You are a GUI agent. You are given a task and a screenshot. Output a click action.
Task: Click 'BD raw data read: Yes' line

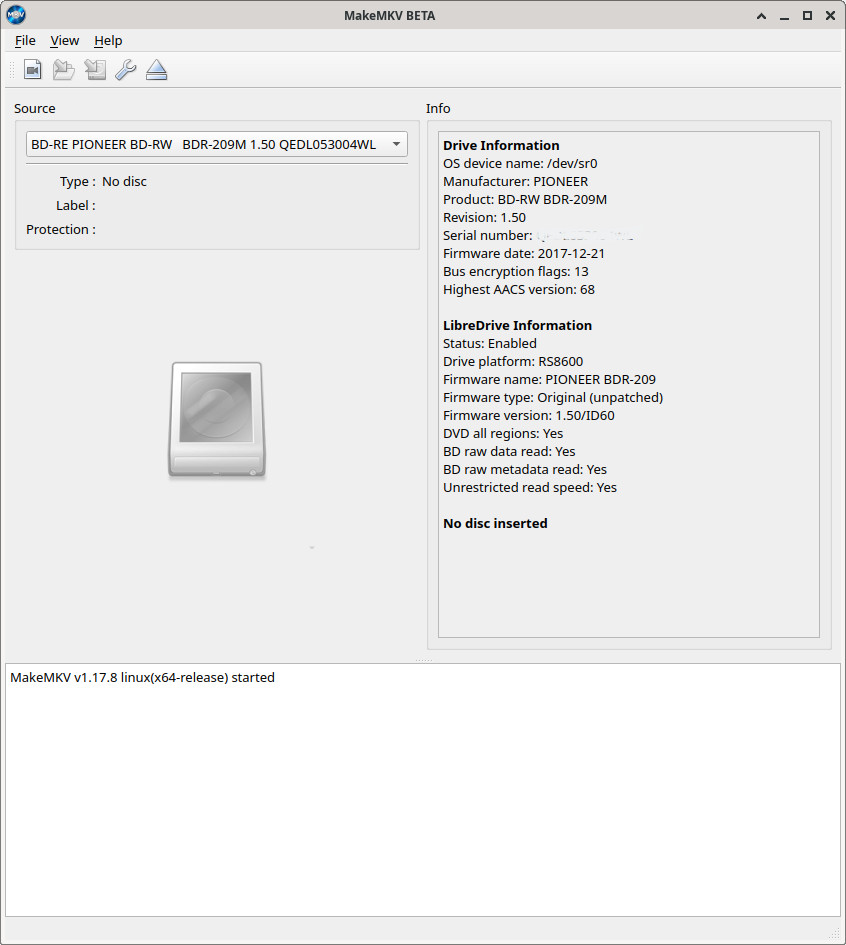click(x=509, y=451)
